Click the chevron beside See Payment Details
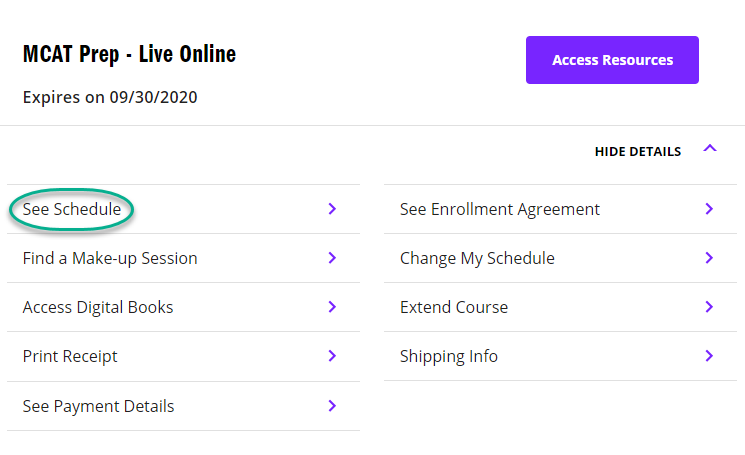This screenshot has height=455, width=745. [x=332, y=406]
